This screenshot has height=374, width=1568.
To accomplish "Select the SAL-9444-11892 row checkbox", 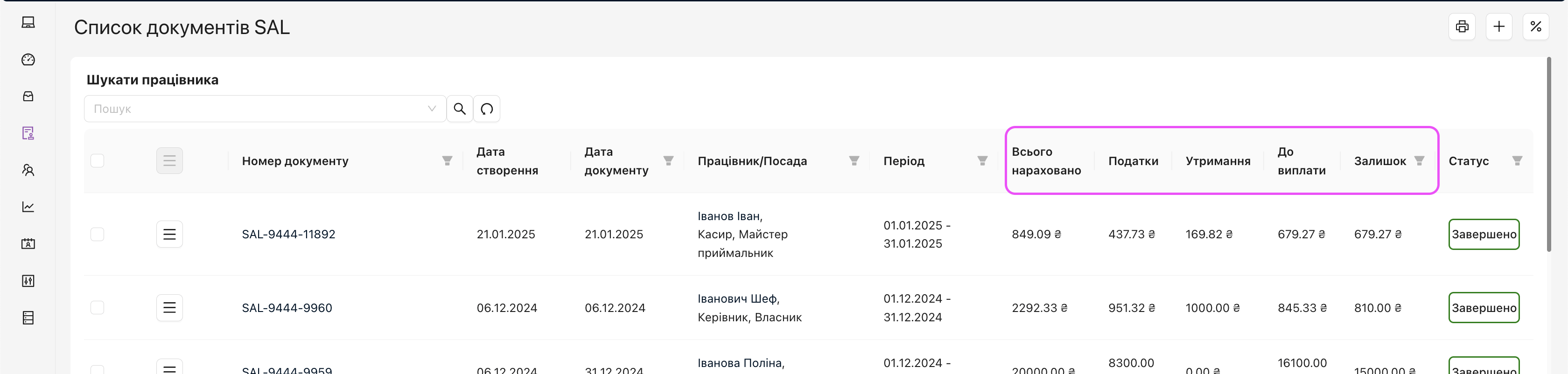I will (x=98, y=234).
